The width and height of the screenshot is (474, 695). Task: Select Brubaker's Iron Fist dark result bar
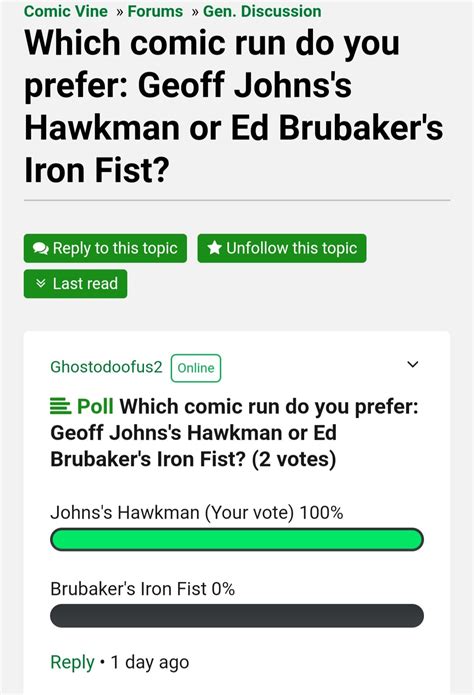click(x=237, y=616)
